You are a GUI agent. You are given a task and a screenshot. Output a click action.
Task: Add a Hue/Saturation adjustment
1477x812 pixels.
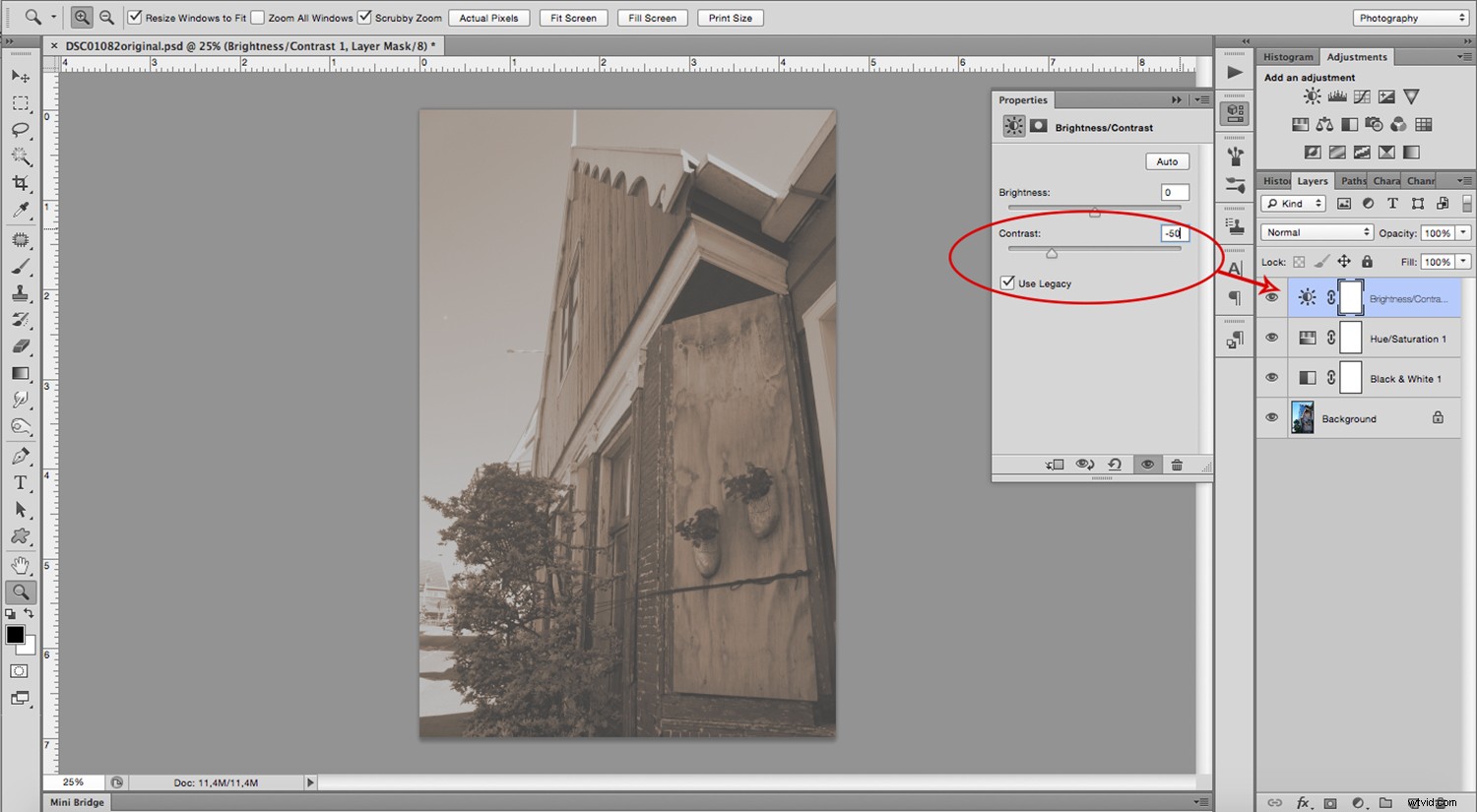[1300, 124]
